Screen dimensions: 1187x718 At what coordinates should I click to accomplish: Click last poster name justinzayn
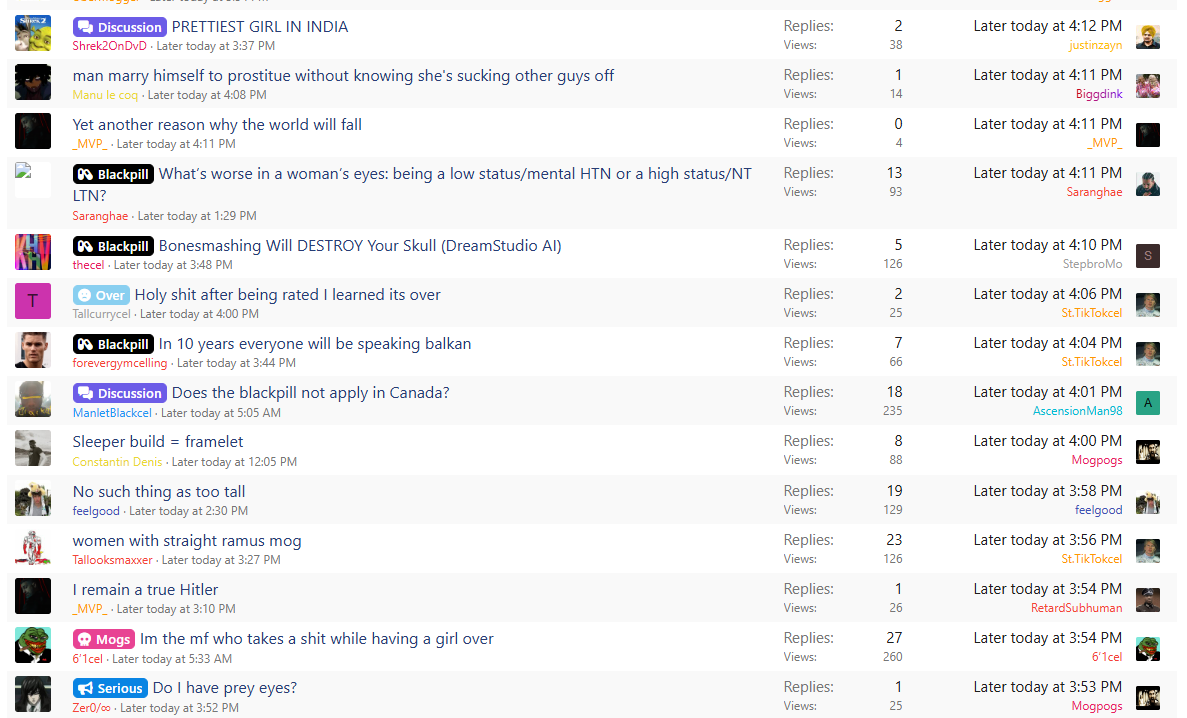point(1095,45)
